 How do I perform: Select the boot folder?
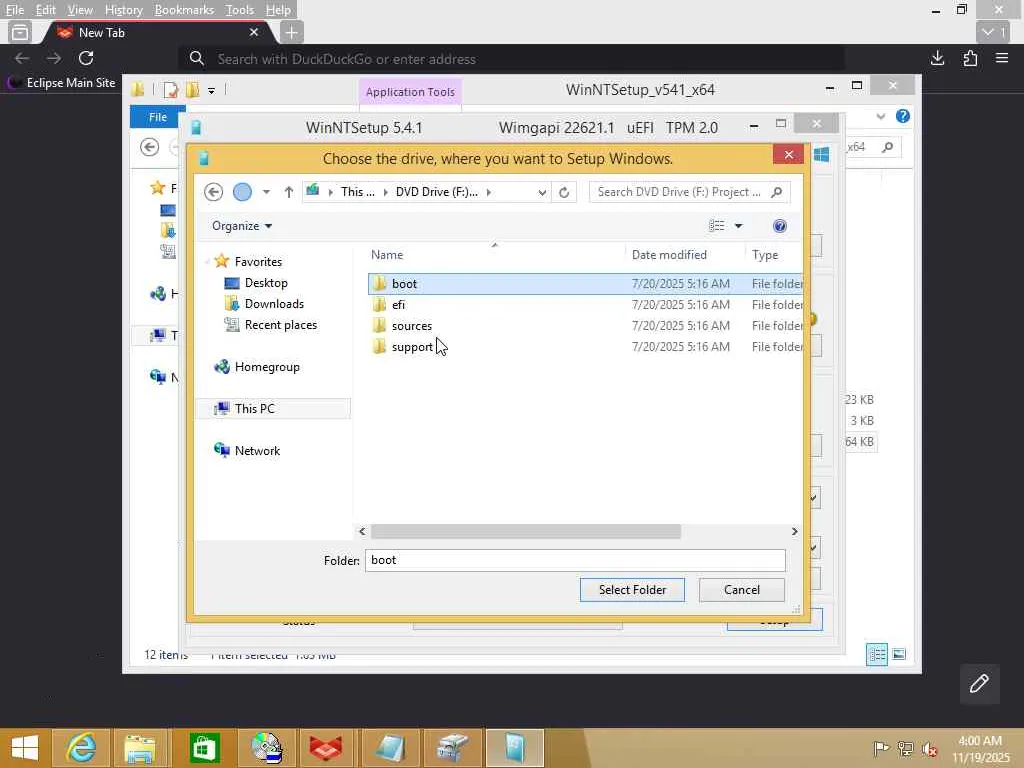(x=585, y=283)
